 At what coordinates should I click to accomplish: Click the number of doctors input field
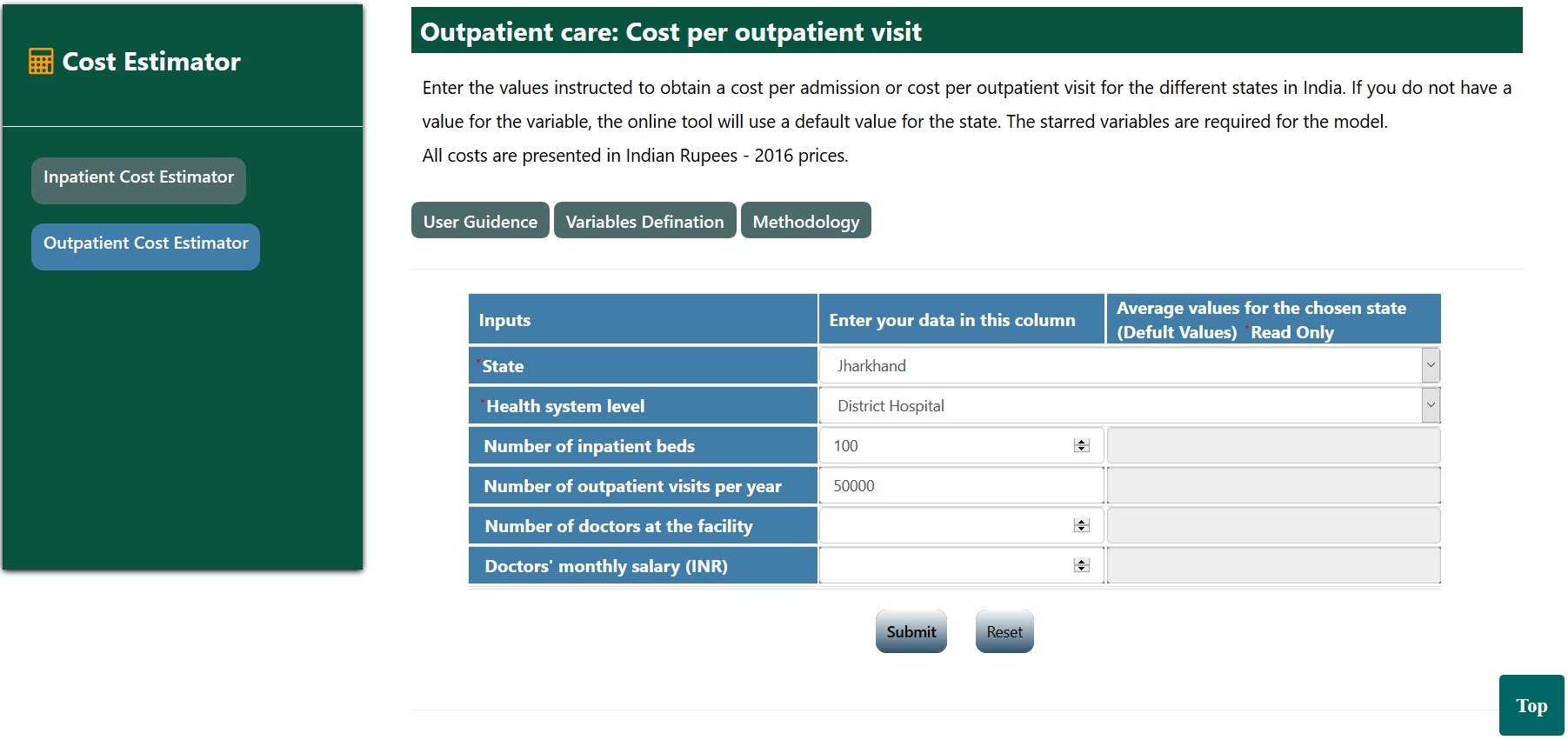(x=944, y=526)
